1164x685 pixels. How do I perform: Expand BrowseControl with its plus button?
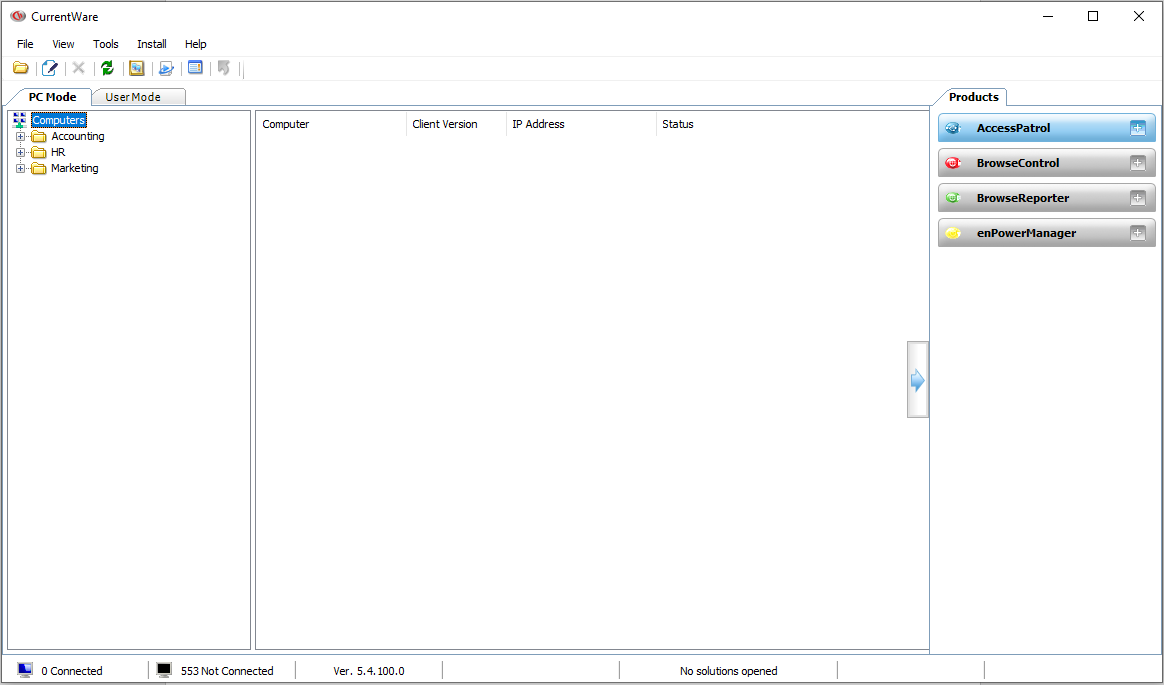[x=1137, y=163]
